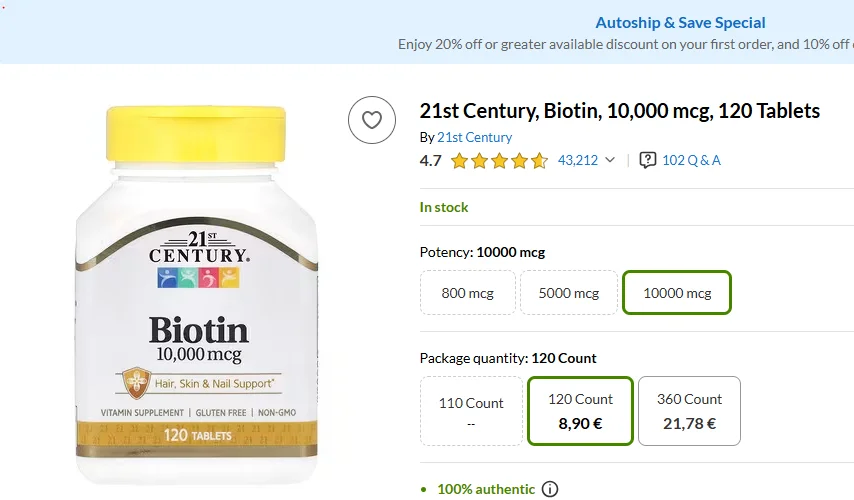Choose the 120 Count package for 8,90 €
Viewport: 854px width, 500px height.
coord(580,411)
